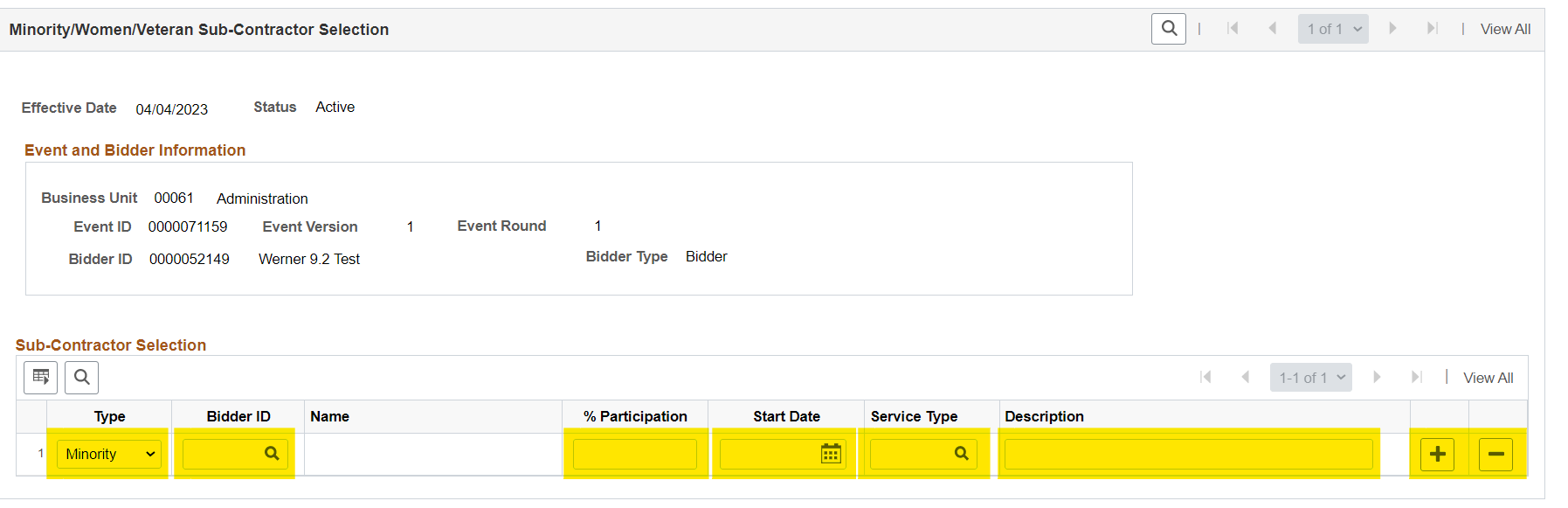Go to last row in Sub-Contractor grid
Screen dimensions: 1568x508
coord(1416,378)
